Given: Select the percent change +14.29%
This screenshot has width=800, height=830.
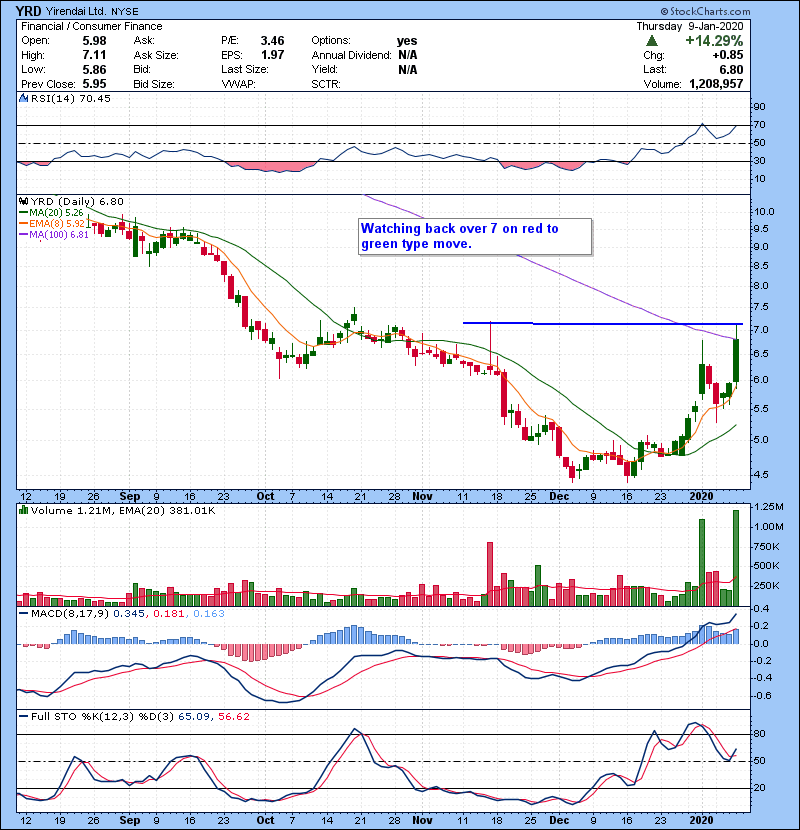Looking at the screenshot, I should [714, 41].
